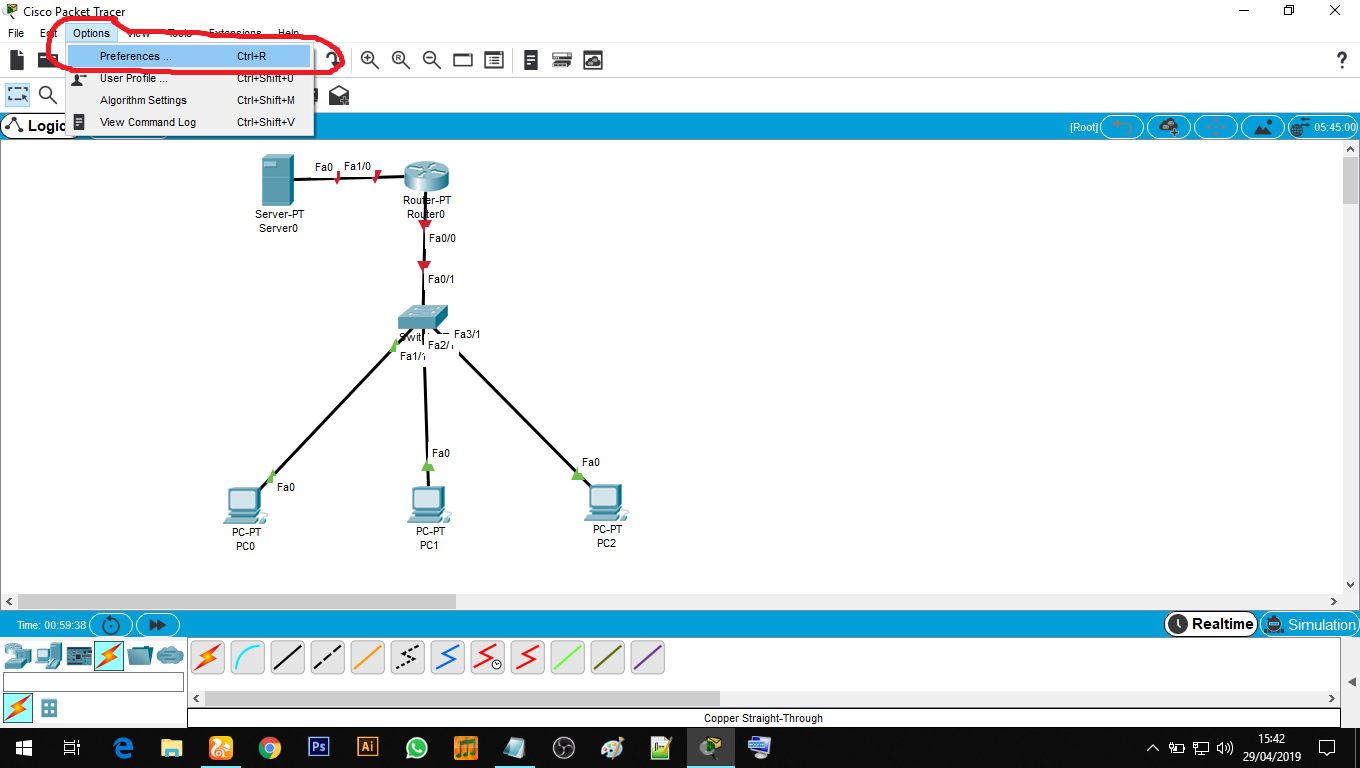Viewport: 1360px width, 768px height.
Task: Select the Multiuser Connection cloud category
Action: coord(170,656)
